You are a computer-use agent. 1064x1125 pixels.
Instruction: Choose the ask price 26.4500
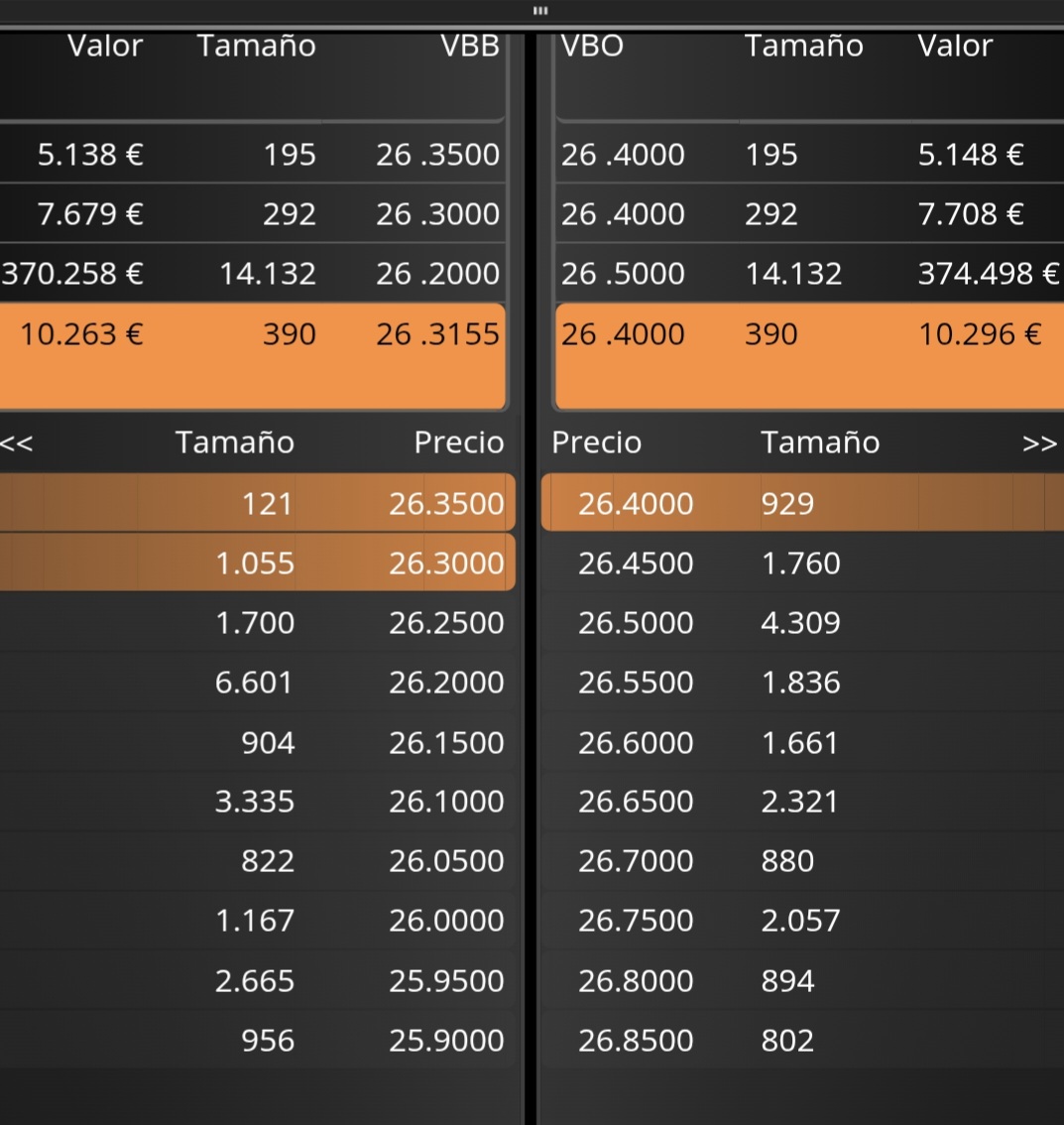636,563
